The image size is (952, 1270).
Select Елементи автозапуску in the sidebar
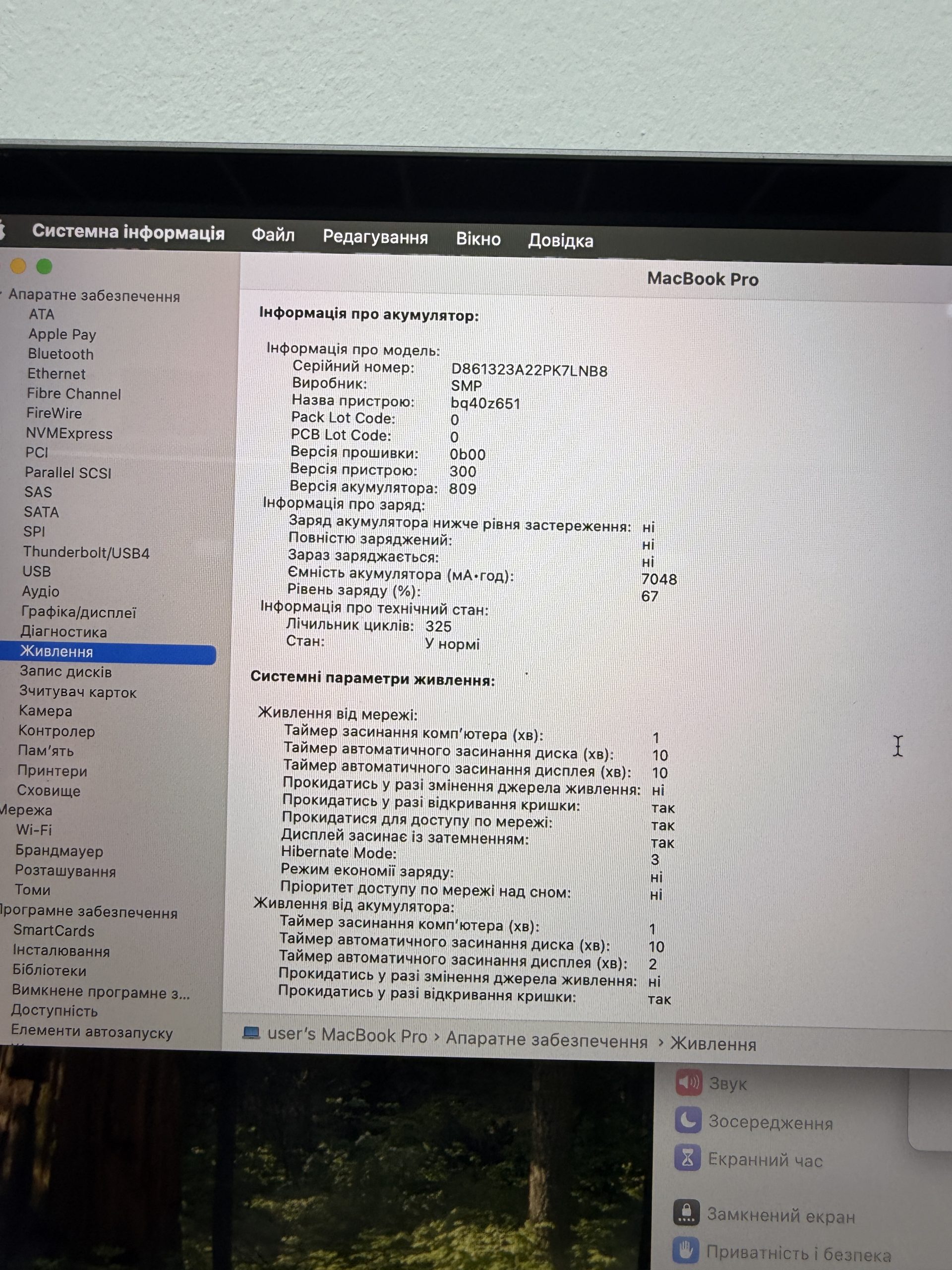coord(91,1032)
